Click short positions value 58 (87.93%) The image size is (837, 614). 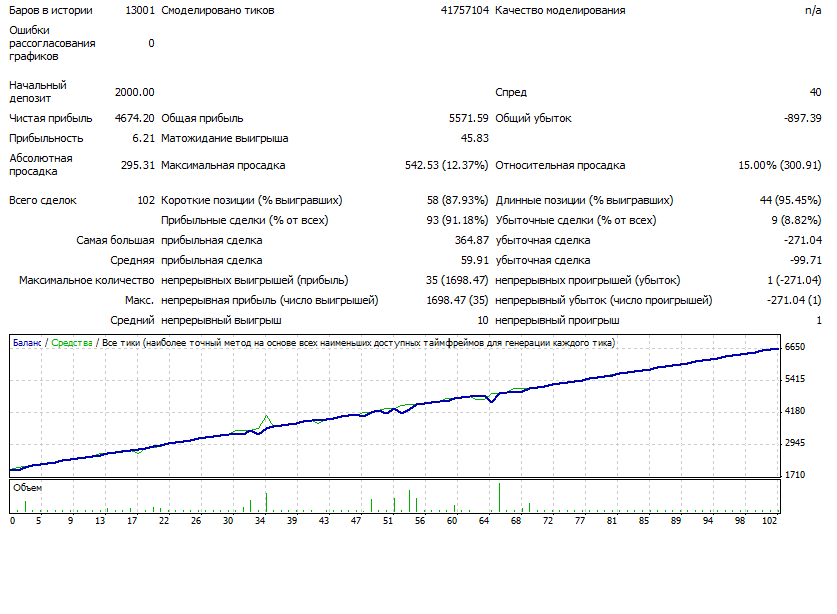(457, 200)
